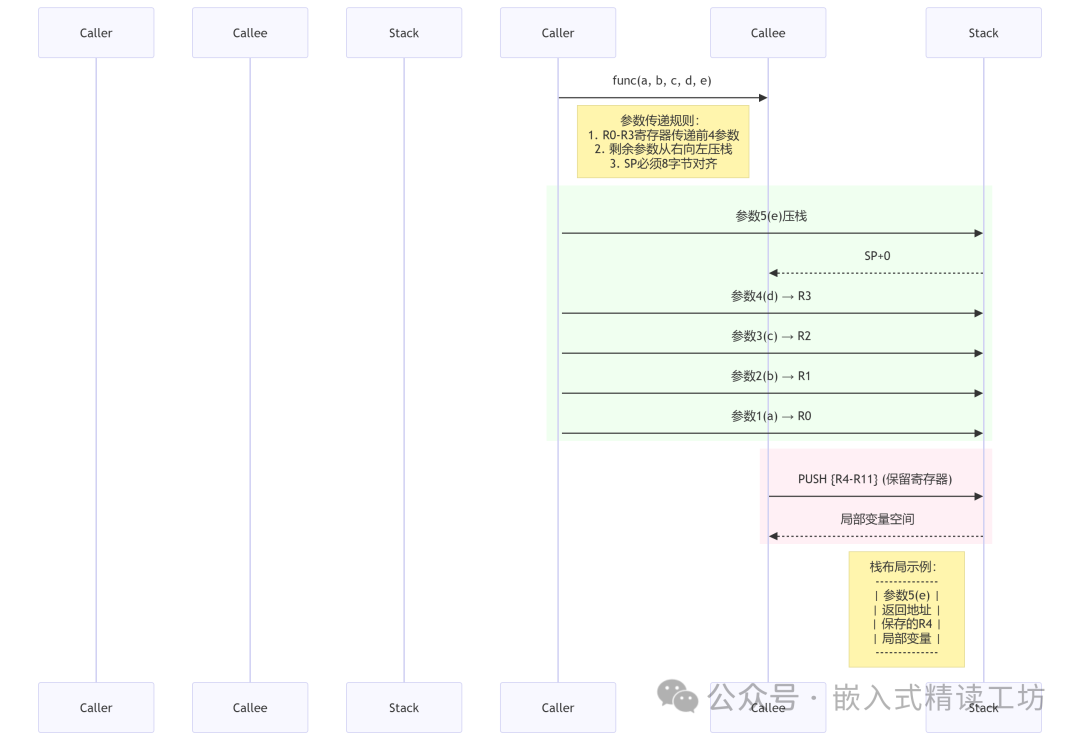Select the func(a, b, c, d, e) message label
This screenshot has width=1080, height=741.
pyautogui.click(x=662, y=80)
